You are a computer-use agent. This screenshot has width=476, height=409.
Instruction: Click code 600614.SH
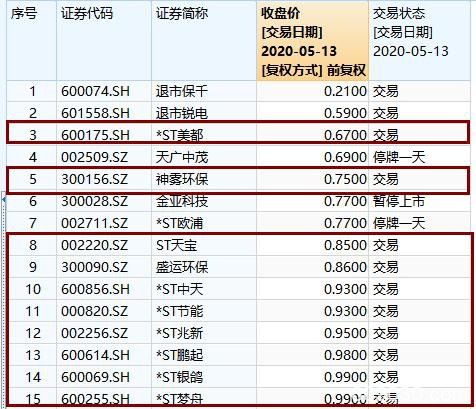[95, 355]
